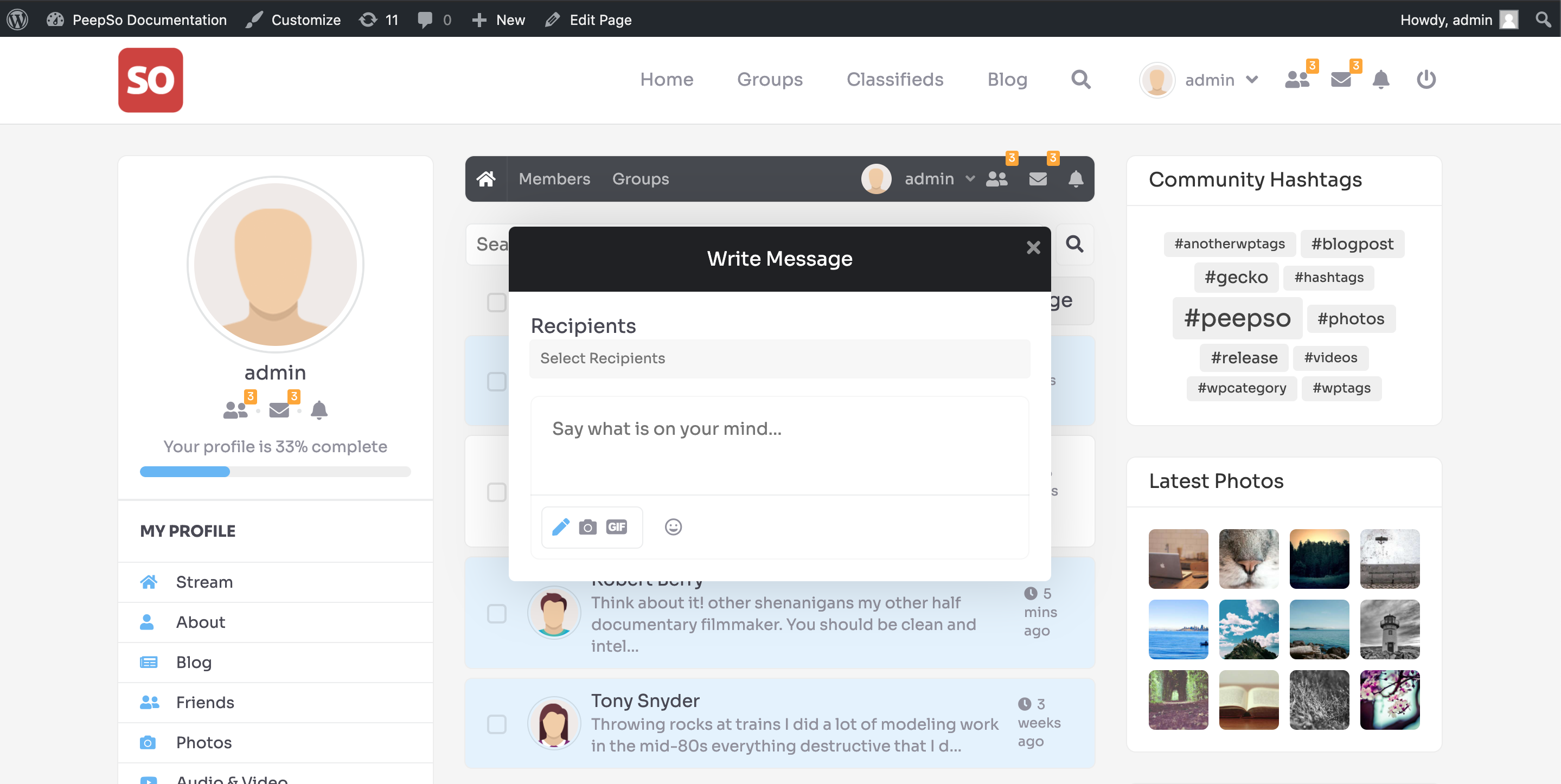Click friends icon under admin profile avatar

tap(235, 410)
